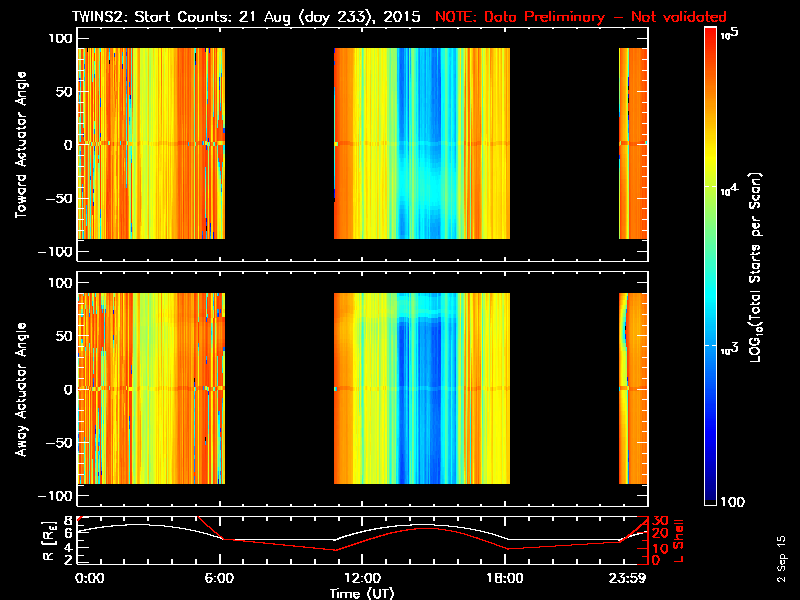Image resolution: width=800 pixels, height=600 pixels.
Task: Click the "LOG10(Total Starts per Scan)" colorbar label
Action: pyautogui.click(x=755, y=267)
